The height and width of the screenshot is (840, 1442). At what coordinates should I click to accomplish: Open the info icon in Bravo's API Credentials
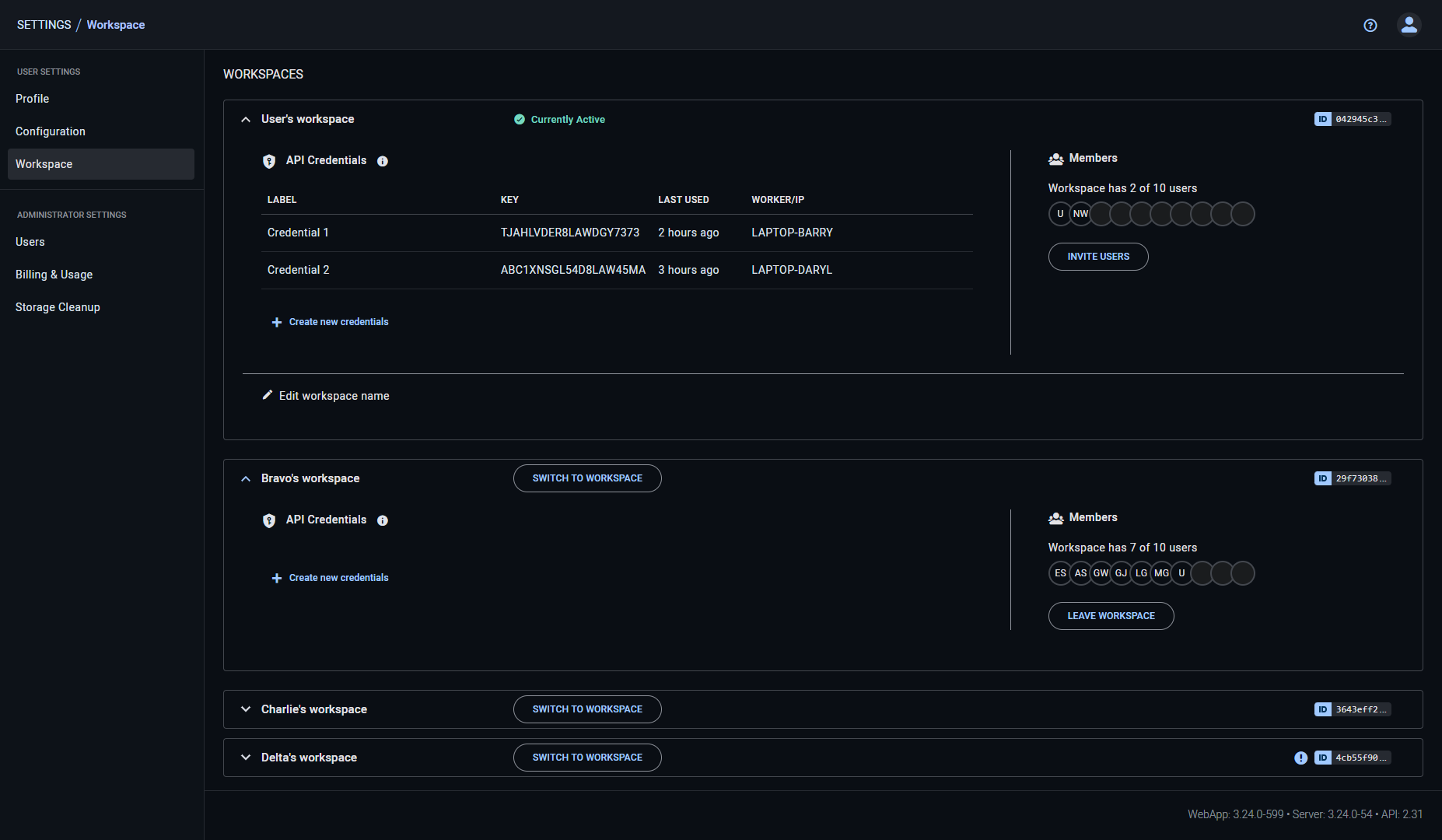coord(383,520)
